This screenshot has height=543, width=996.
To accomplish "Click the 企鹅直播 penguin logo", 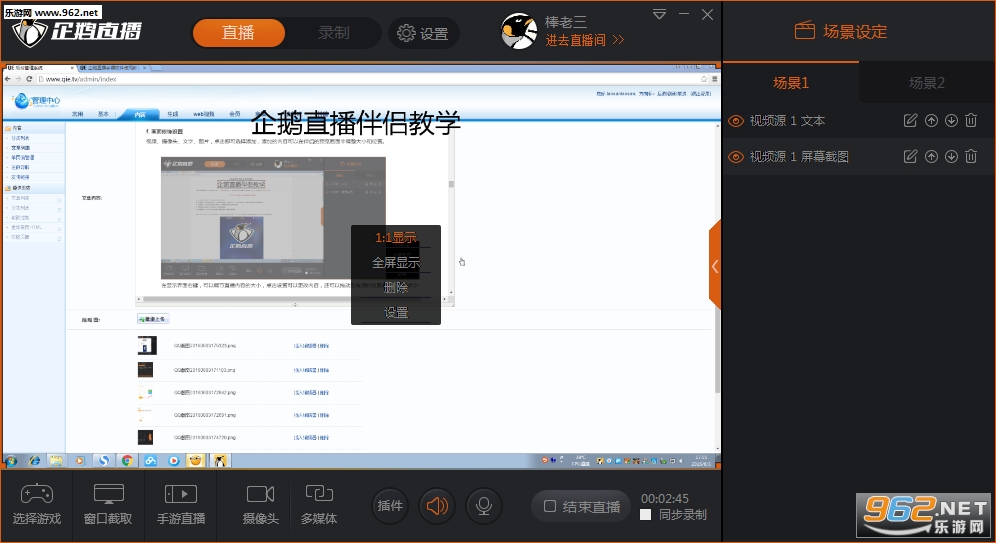I will tap(77, 32).
